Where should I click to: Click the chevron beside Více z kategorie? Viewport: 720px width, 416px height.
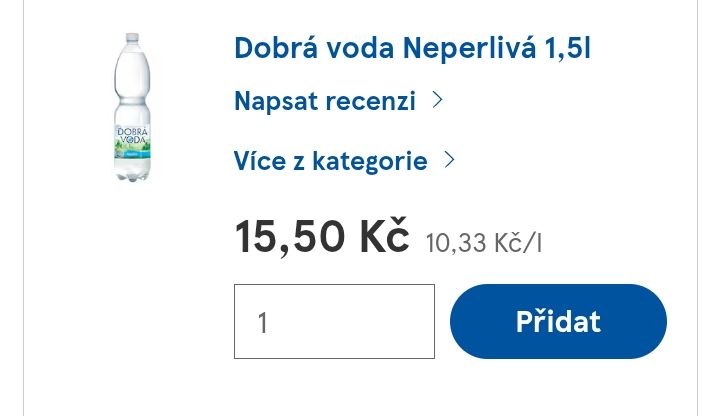[x=449, y=160]
